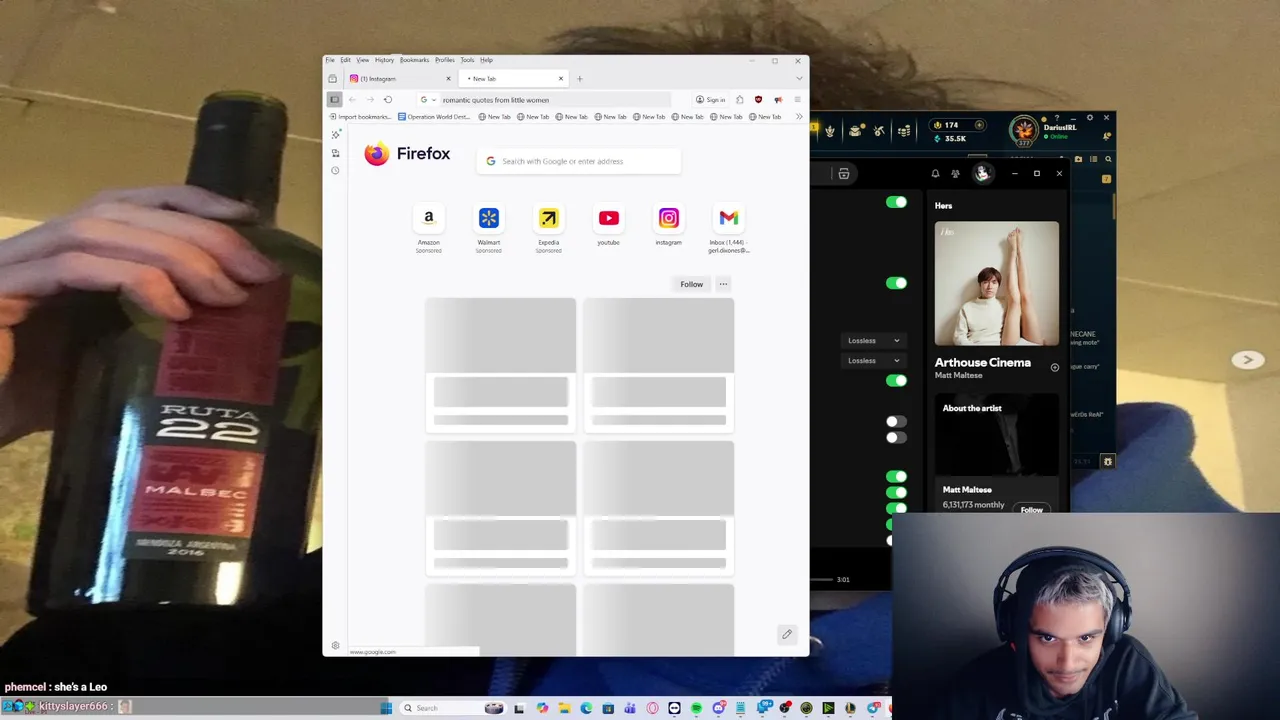Click the Follow button on the new tab page
Image resolution: width=1280 pixels, height=720 pixels.
(x=691, y=284)
